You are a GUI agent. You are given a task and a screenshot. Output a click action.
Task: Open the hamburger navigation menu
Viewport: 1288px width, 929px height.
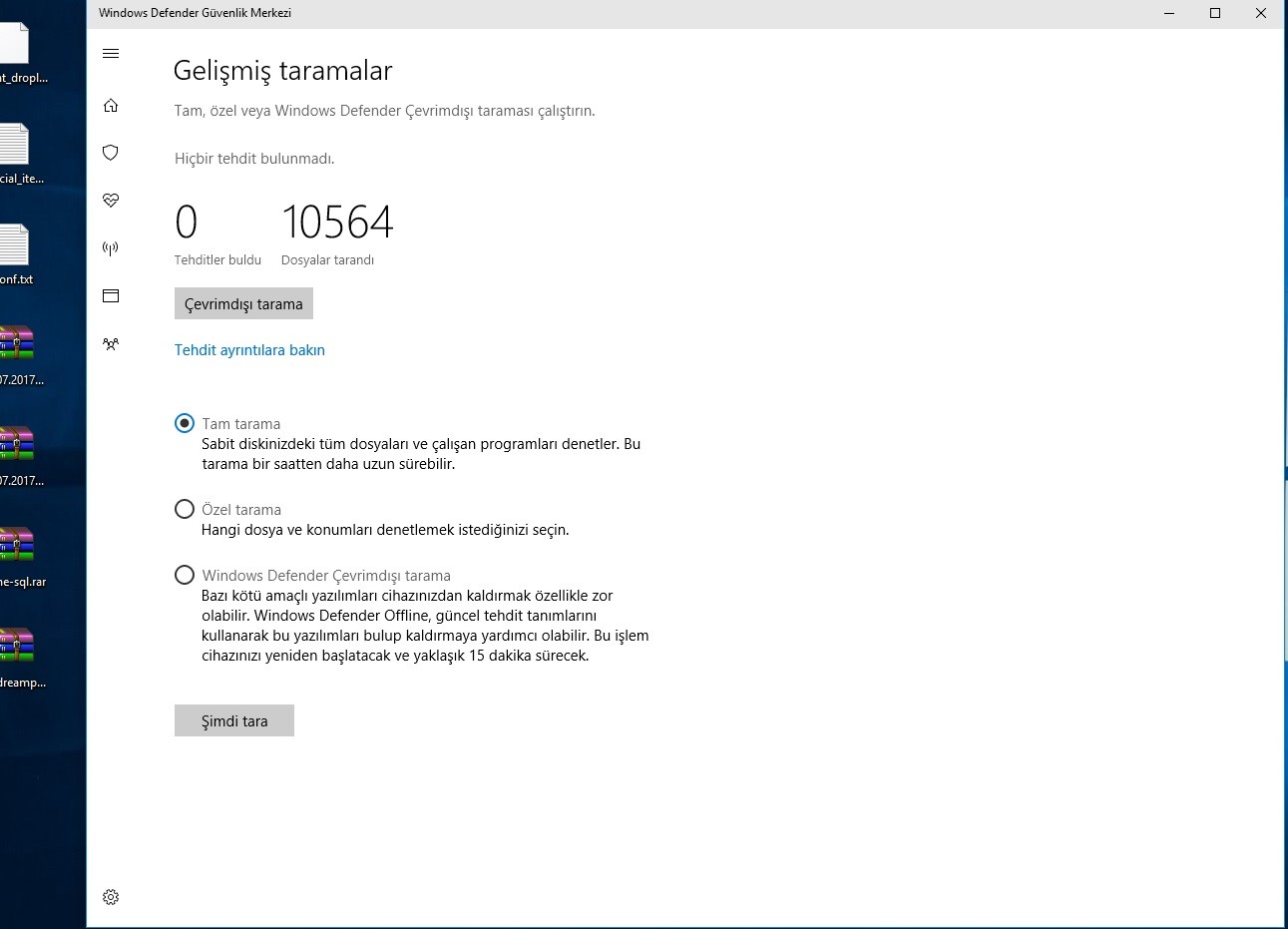point(111,54)
